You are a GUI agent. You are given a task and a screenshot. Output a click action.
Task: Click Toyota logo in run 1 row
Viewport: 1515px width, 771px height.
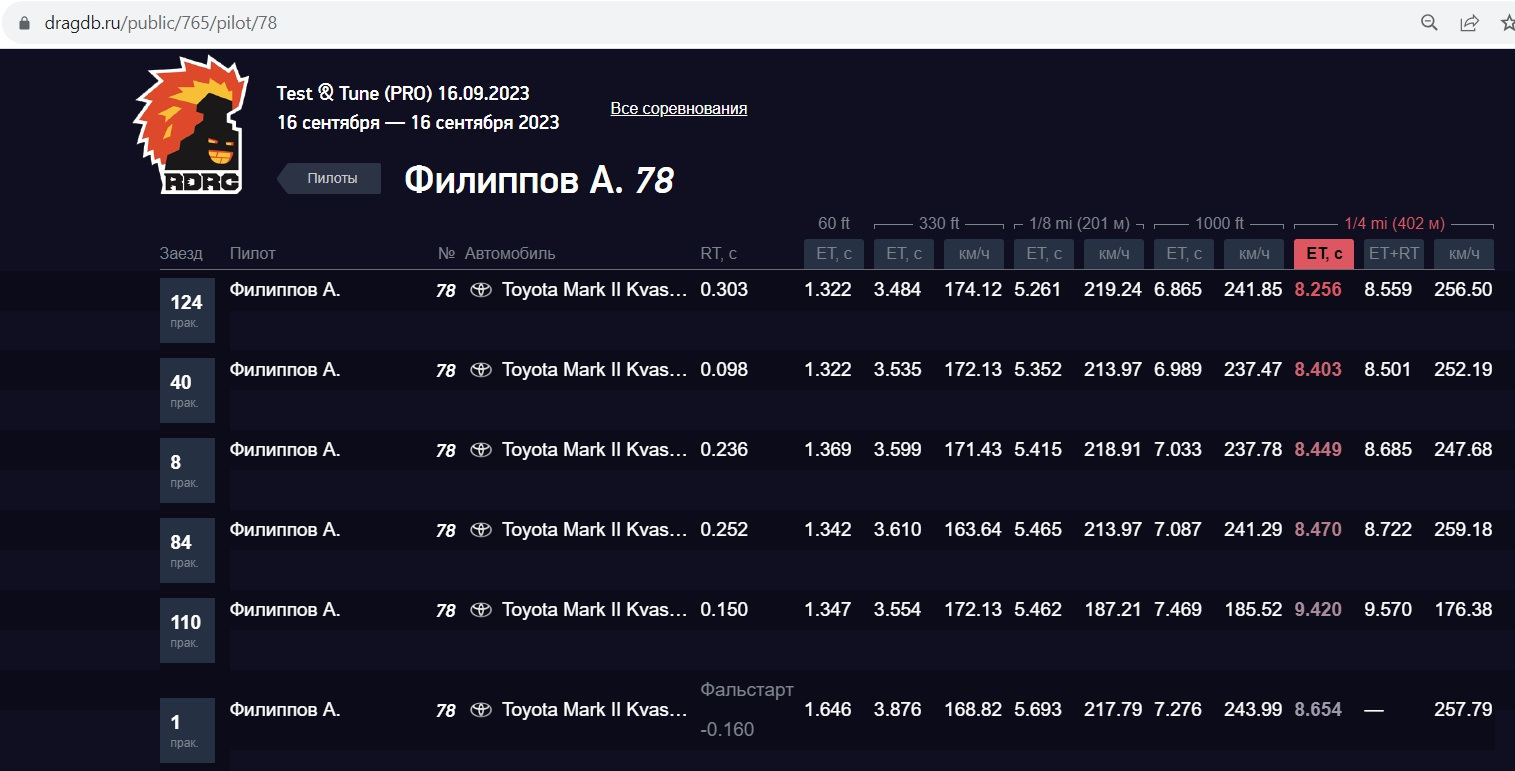(x=481, y=710)
